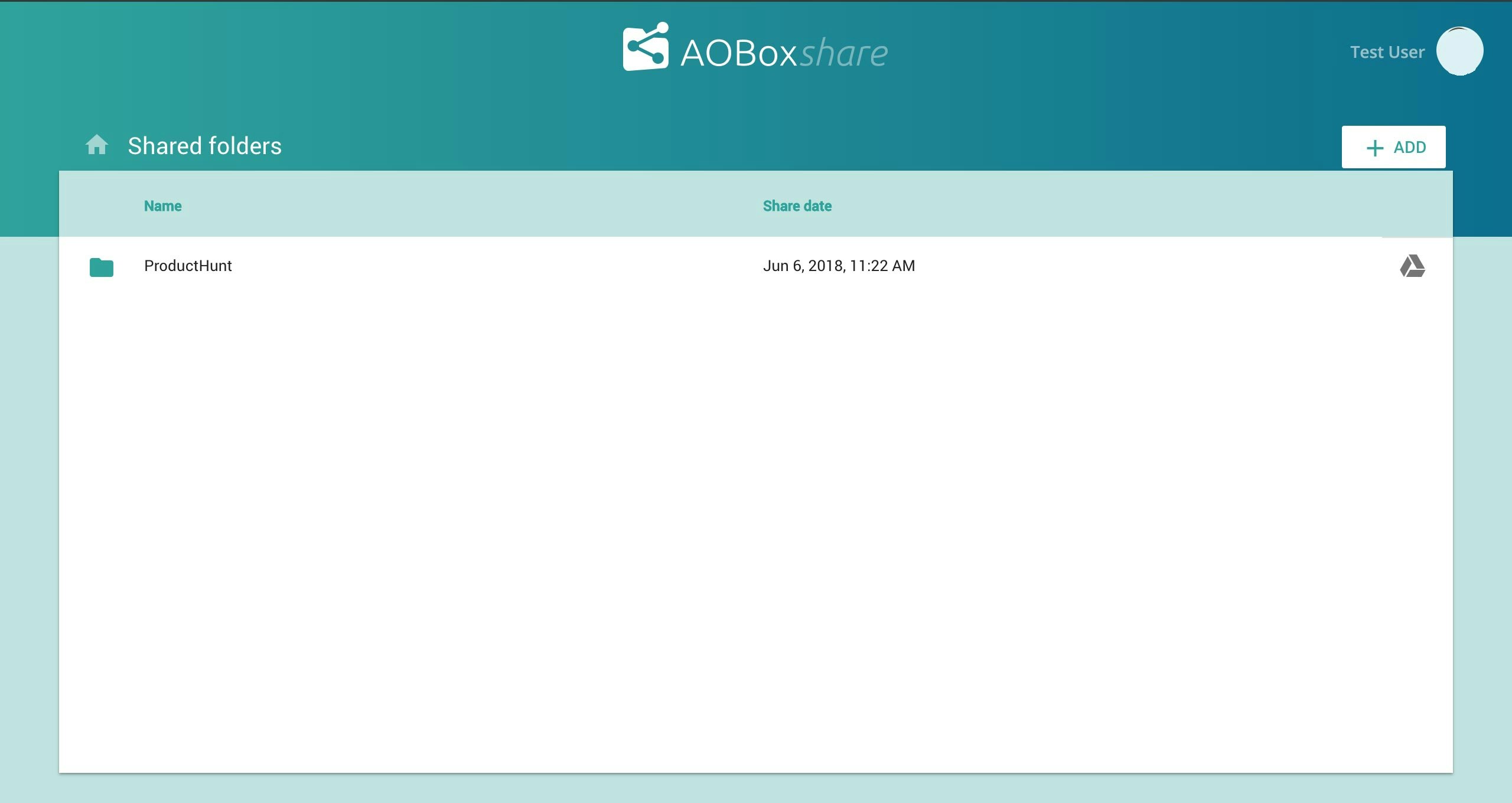Click the pale background strip beneath the list panel
The image size is (1512, 803).
pos(756,789)
